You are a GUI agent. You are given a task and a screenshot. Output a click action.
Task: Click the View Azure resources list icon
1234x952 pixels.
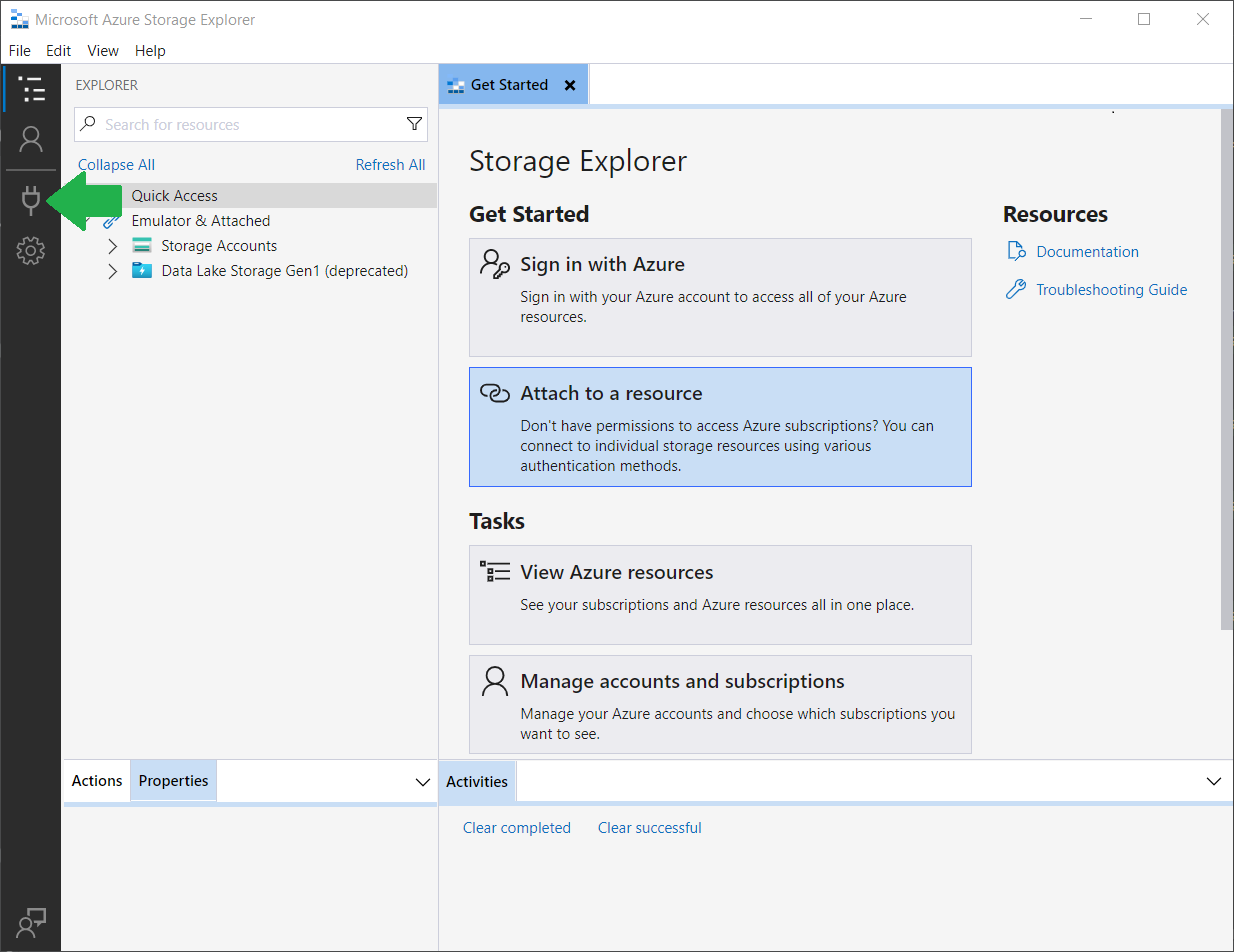pyautogui.click(x=495, y=572)
